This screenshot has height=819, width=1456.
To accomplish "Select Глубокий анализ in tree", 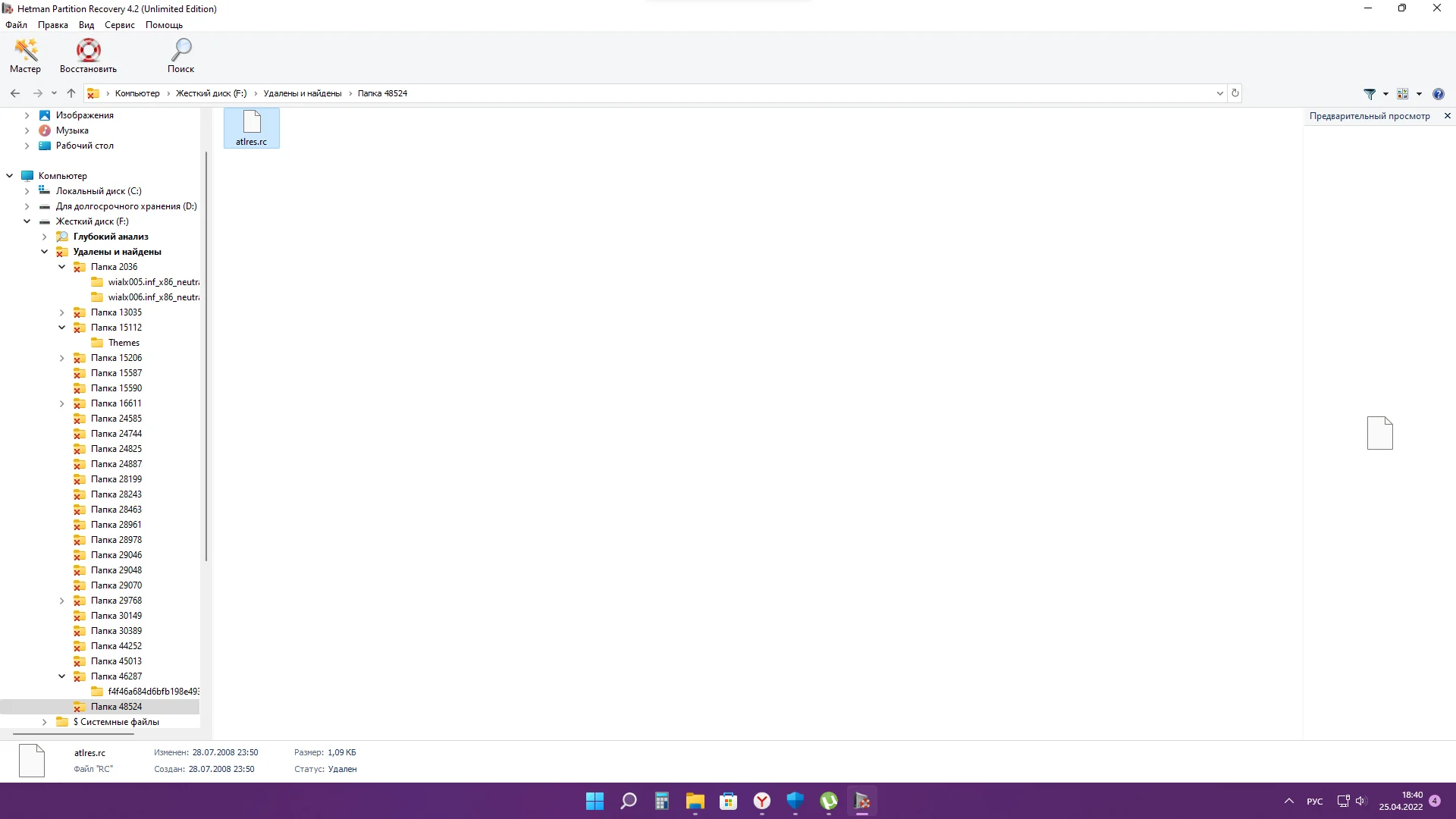I will (111, 237).
